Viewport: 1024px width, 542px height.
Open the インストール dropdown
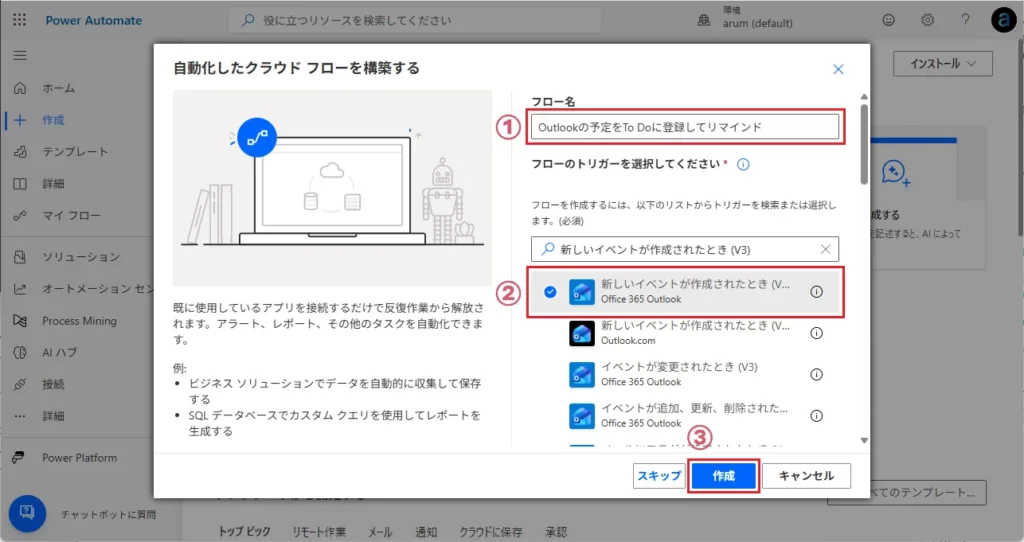click(x=942, y=63)
